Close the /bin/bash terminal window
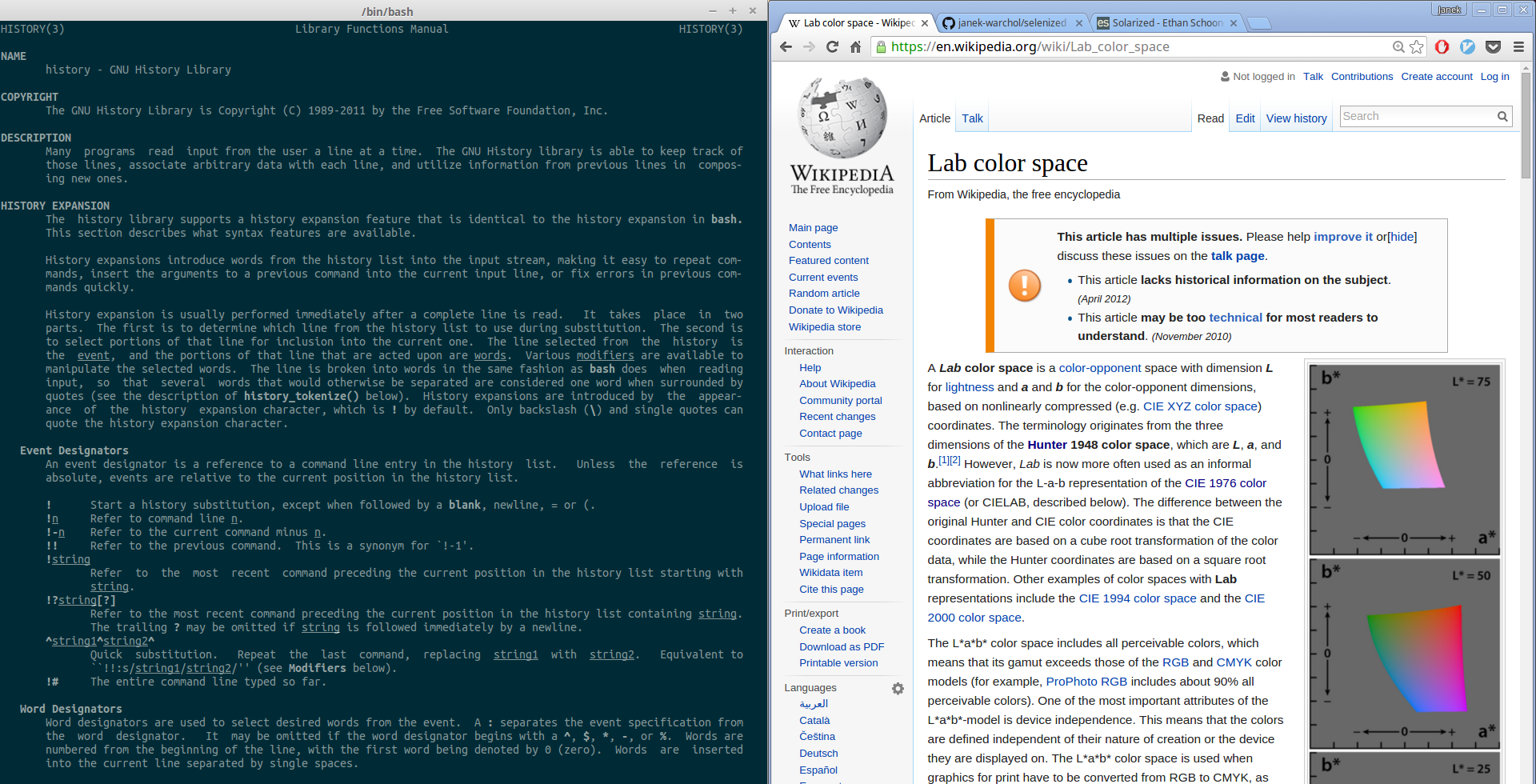The height and width of the screenshot is (784, 1536). coord(753,11)
